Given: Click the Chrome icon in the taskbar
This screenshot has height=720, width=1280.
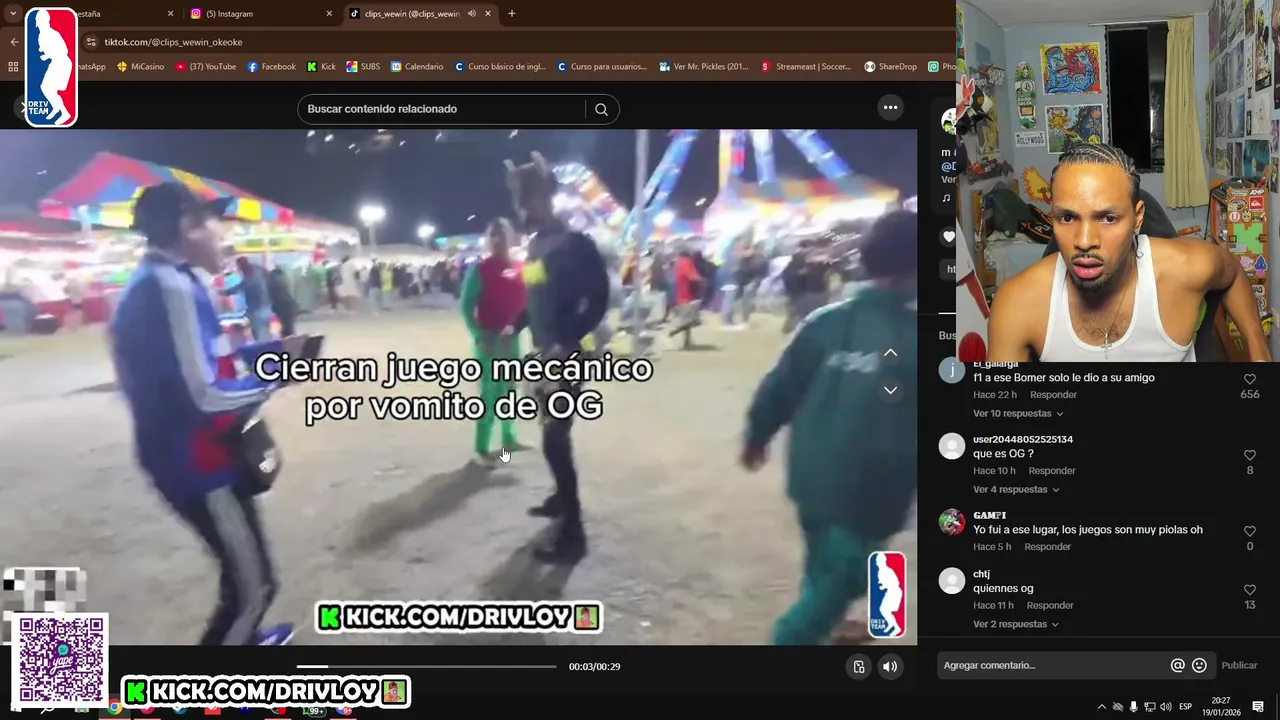Looking at the screenshot, I should pos(115,707).
